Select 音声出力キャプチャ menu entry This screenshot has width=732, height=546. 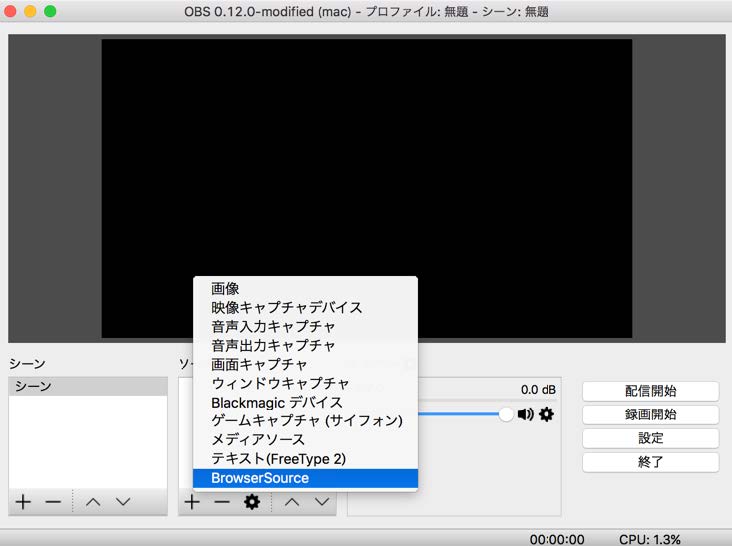point(305,346)
